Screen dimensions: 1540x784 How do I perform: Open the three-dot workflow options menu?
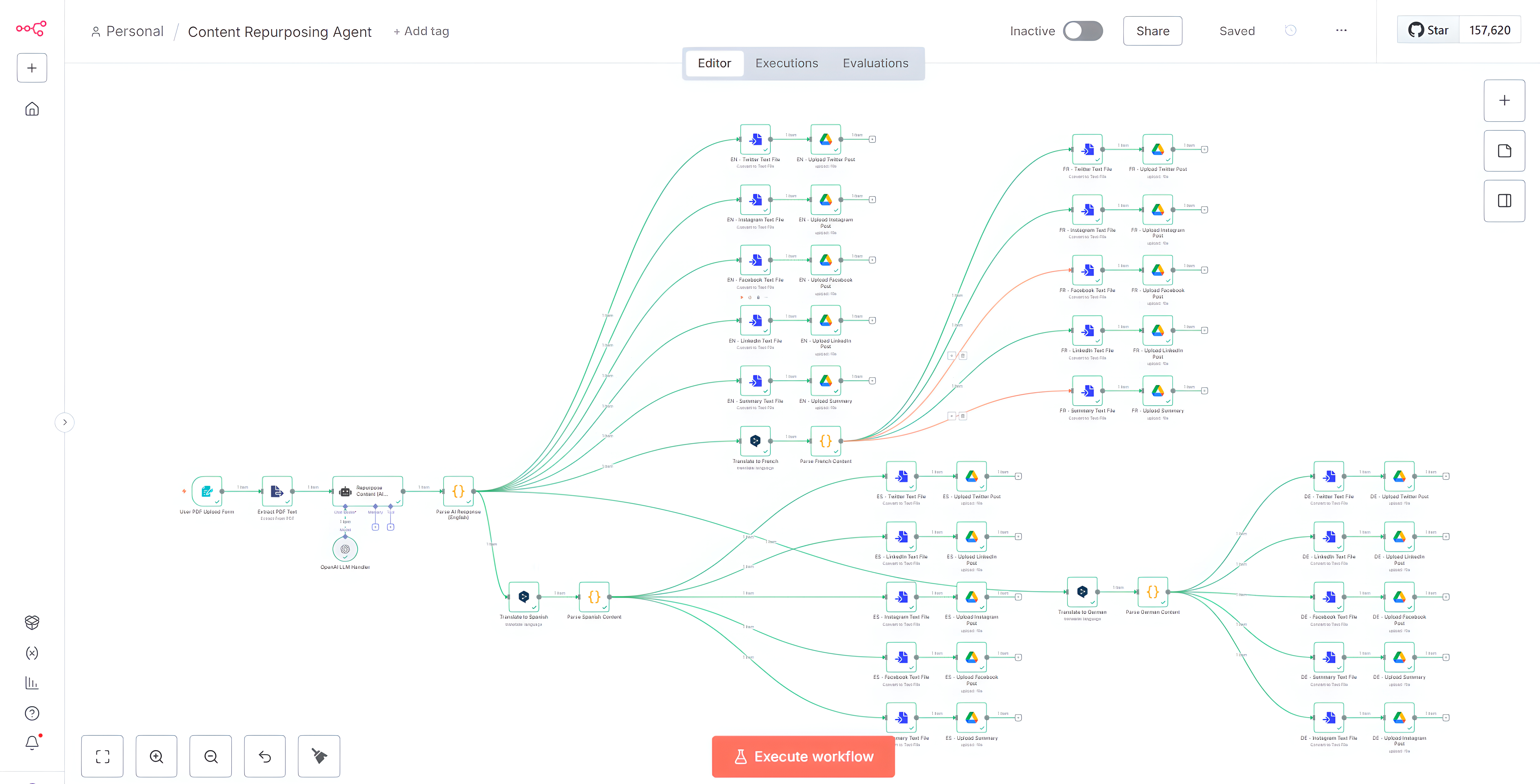[x=1341, y=30]
